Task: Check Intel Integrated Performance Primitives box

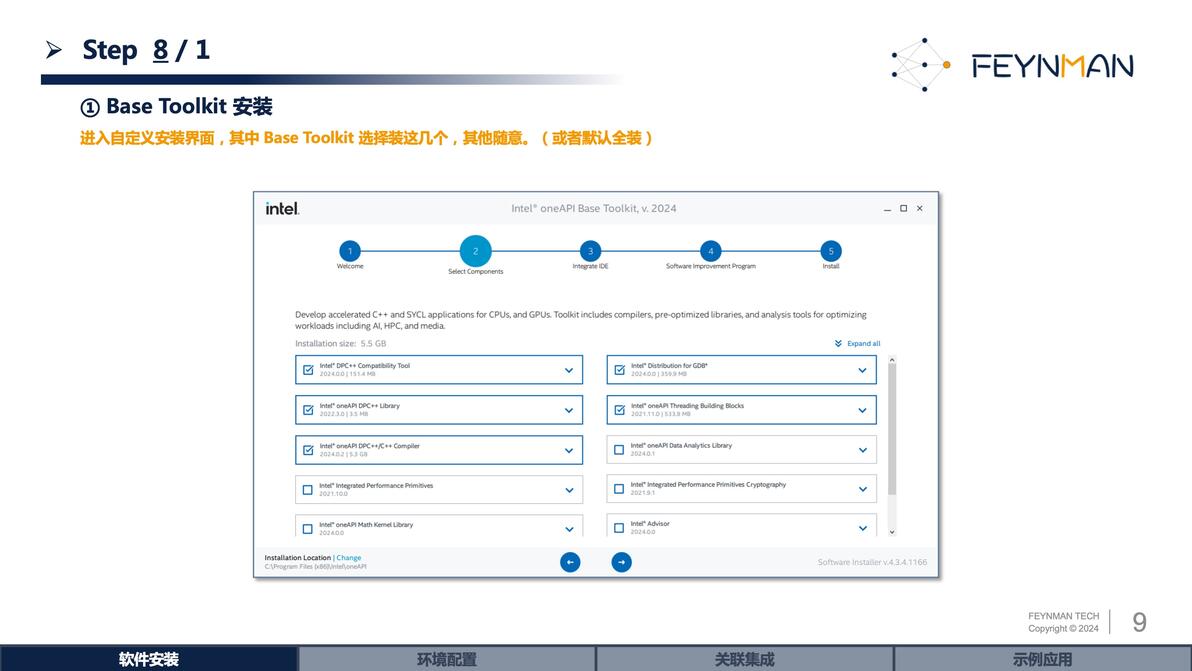Action: tap(308, 490)
